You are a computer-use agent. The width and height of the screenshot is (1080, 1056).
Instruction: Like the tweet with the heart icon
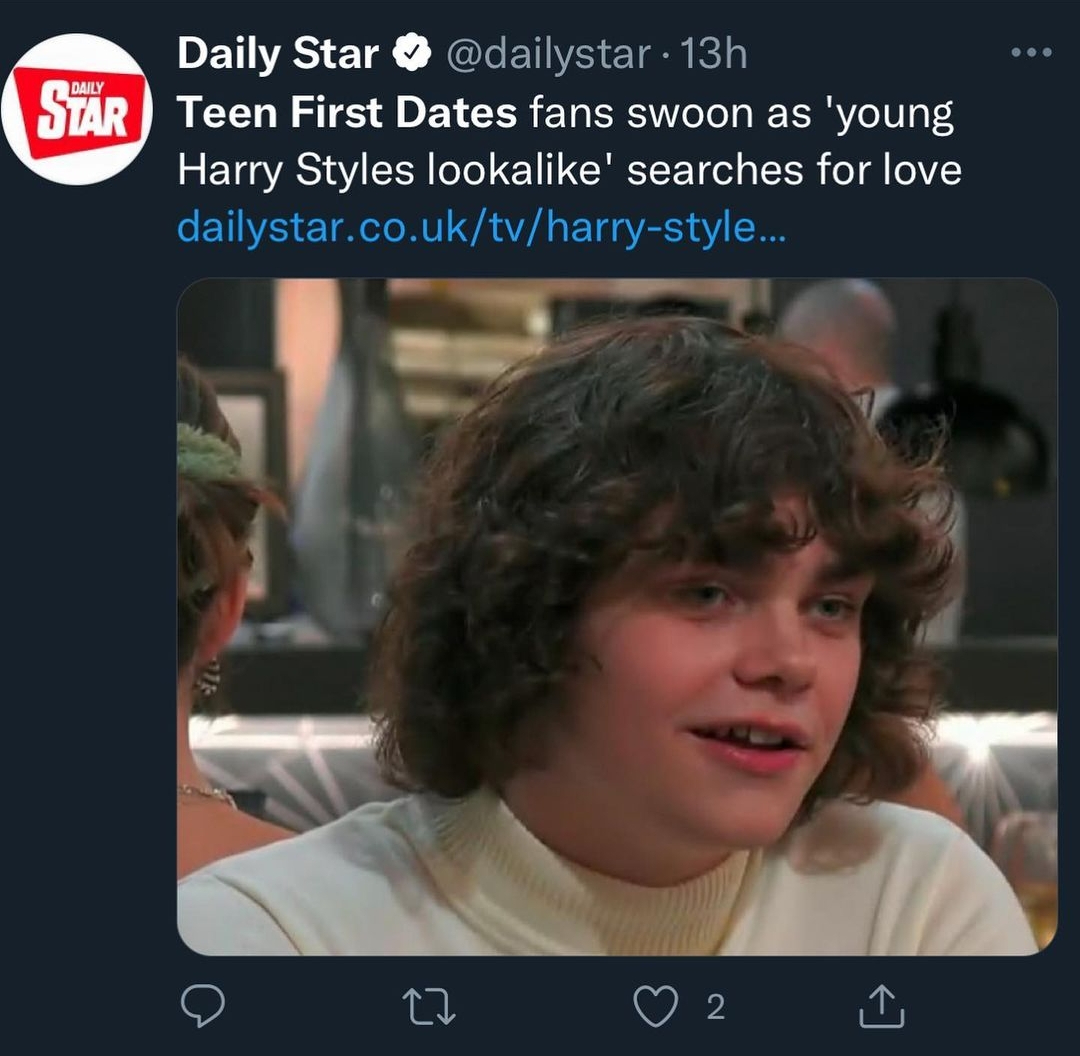coord(655,1007)
